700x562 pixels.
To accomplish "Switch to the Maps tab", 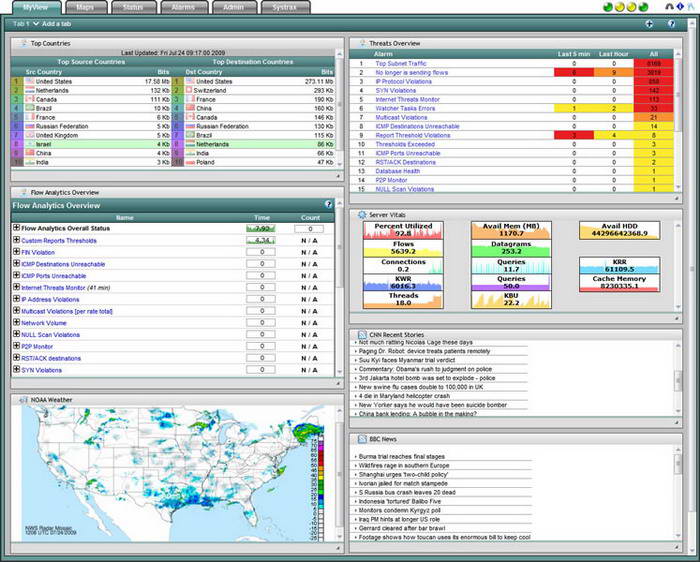I will click(87, 8).
